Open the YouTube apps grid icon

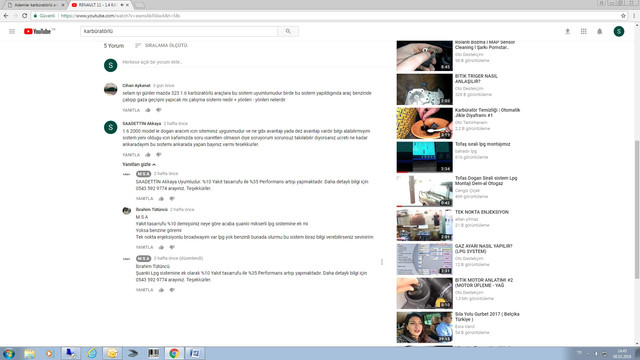pos(584,31)
